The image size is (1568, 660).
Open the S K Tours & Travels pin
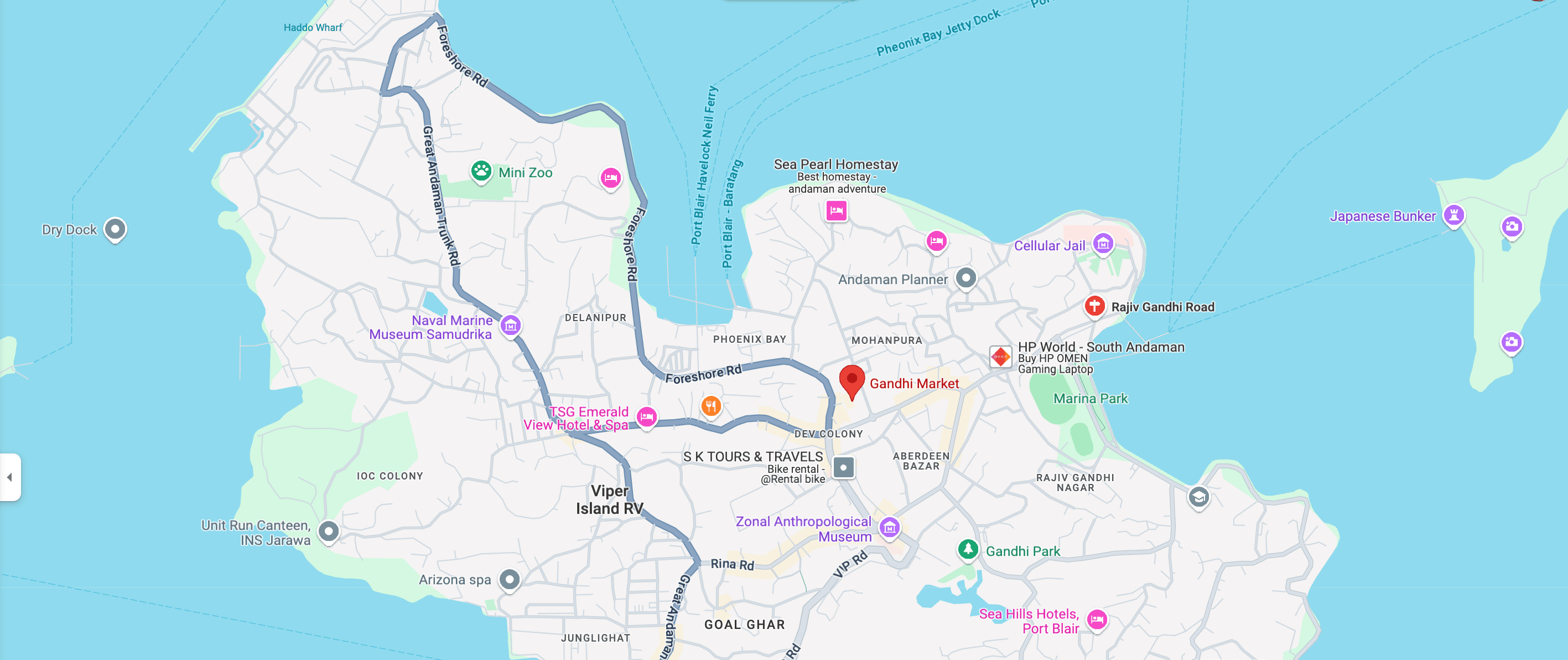pyautogui.click(x=844, y=468)
